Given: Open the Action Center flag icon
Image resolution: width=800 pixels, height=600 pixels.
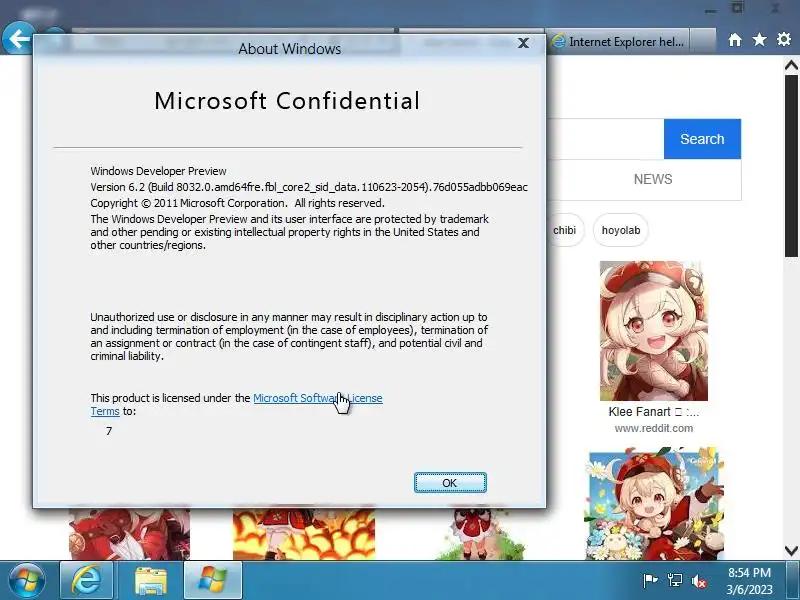Looking at the screenshot, I should tap(650, 581).
